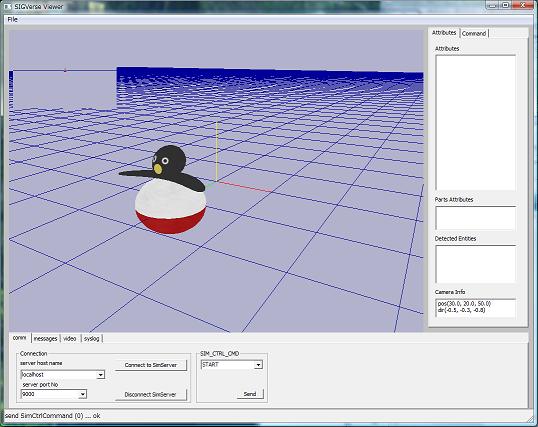This screenshot has height=427, width=538.
Task: Click the Camera Info text box
Action: click(x=476, y=308)
